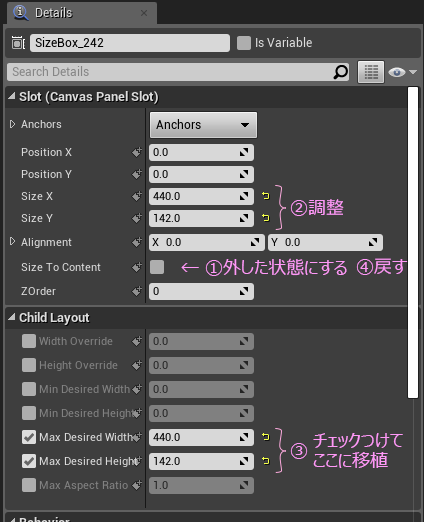
Task: Open the Anchors dropdown
Action: coord(203,125)
